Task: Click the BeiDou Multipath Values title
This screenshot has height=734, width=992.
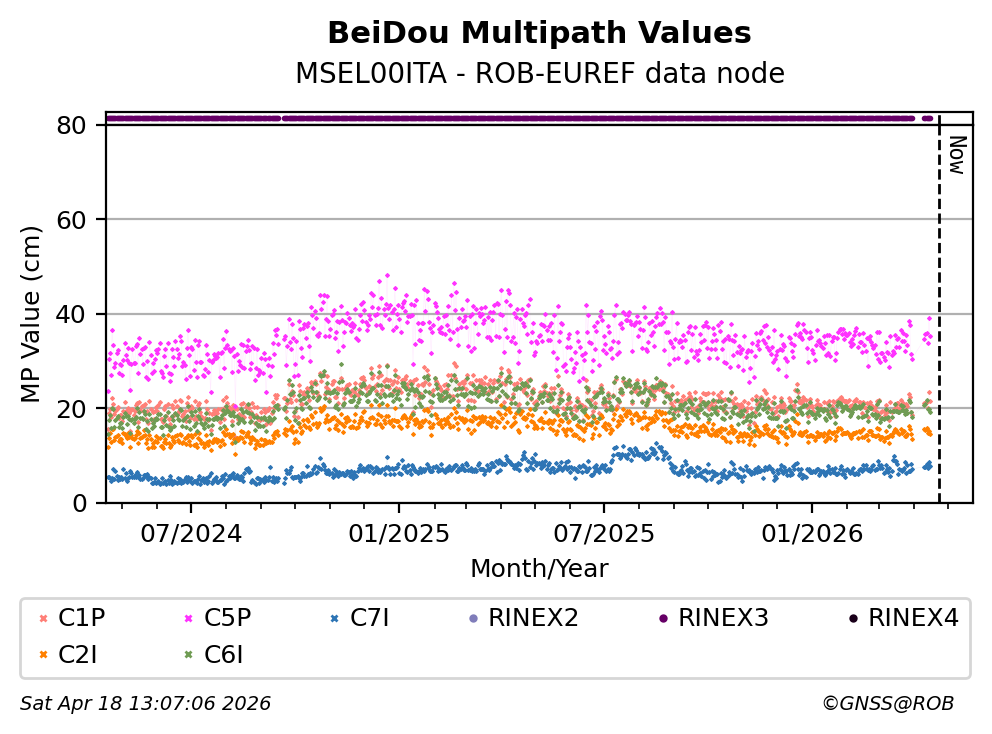Action: [x=539, y=33]
